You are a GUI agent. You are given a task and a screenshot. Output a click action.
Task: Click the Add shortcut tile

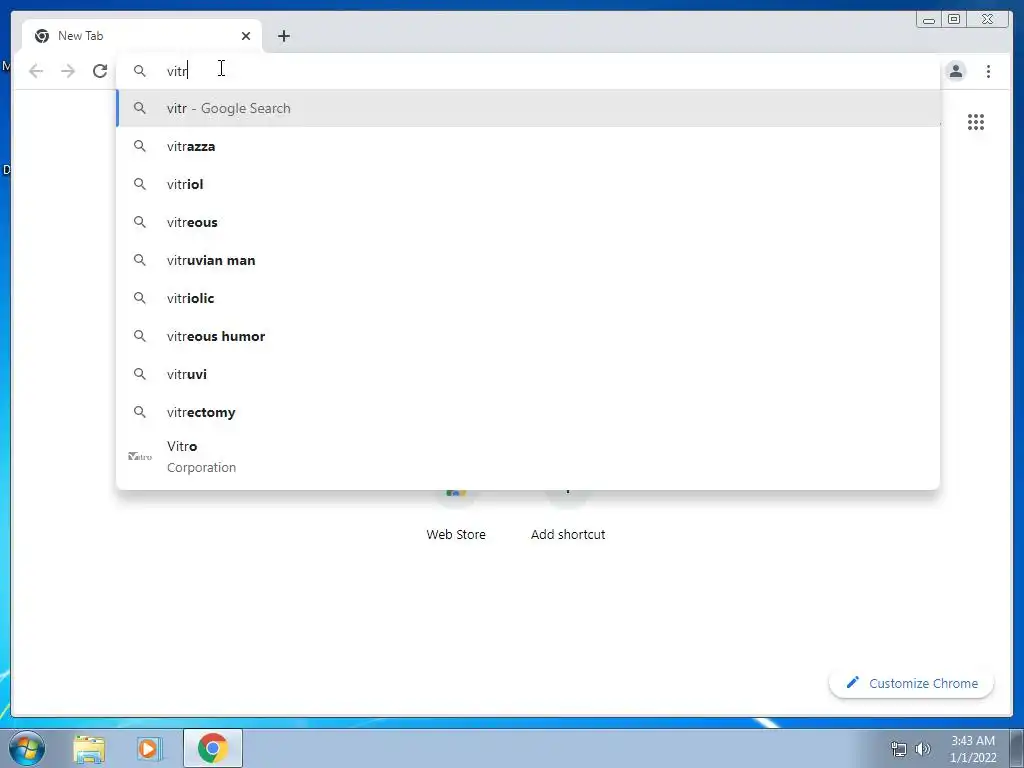click(568, 516)
